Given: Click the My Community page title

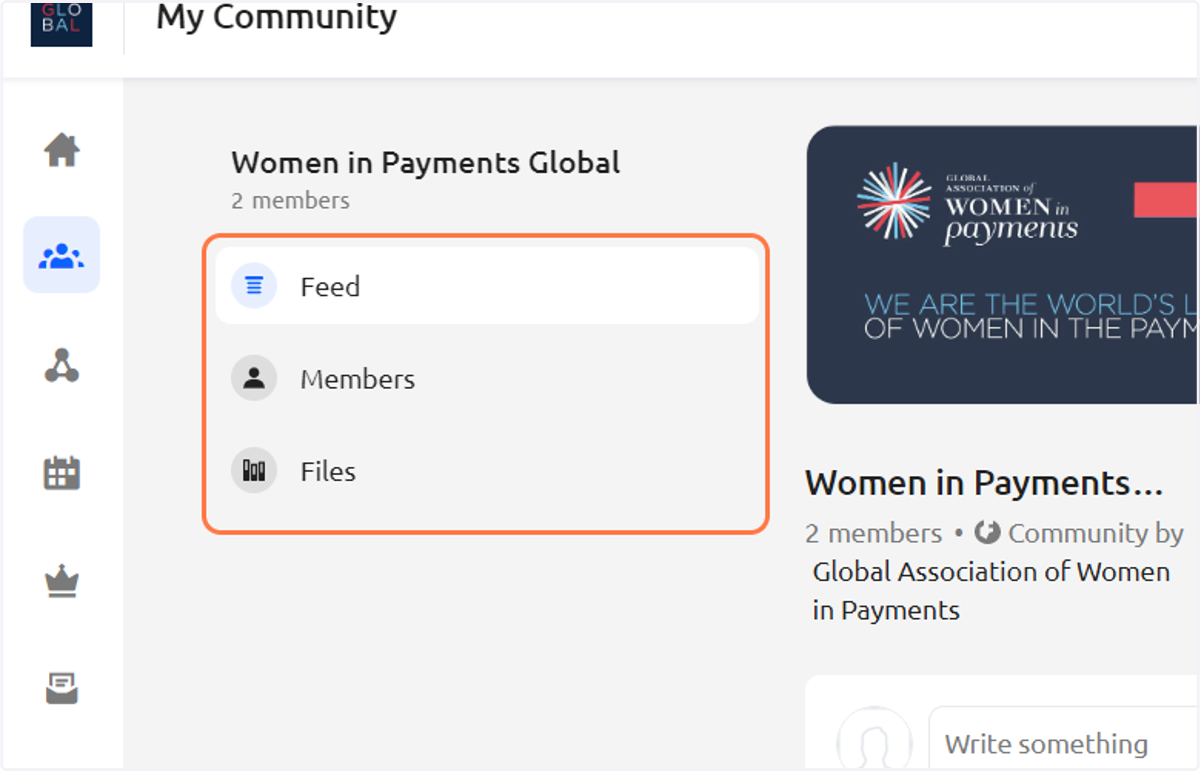Looking at the screenshot, I should coord(277,17).
